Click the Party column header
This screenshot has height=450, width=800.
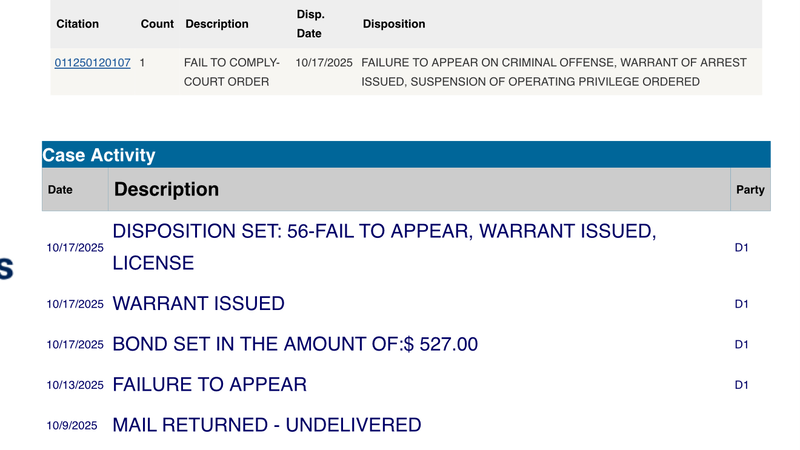tap(750, 189)
